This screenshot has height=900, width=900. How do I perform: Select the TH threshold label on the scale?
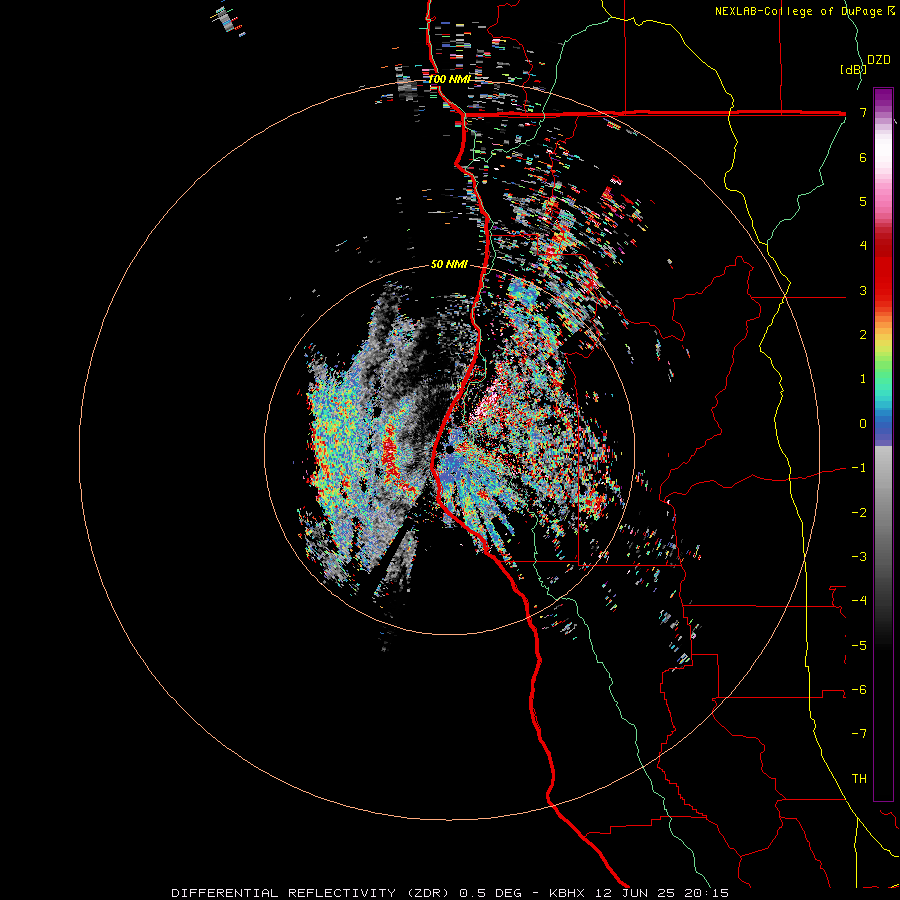859,779
